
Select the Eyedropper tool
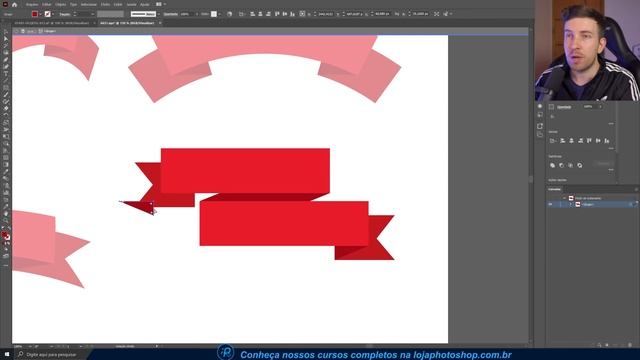(6, 171)
